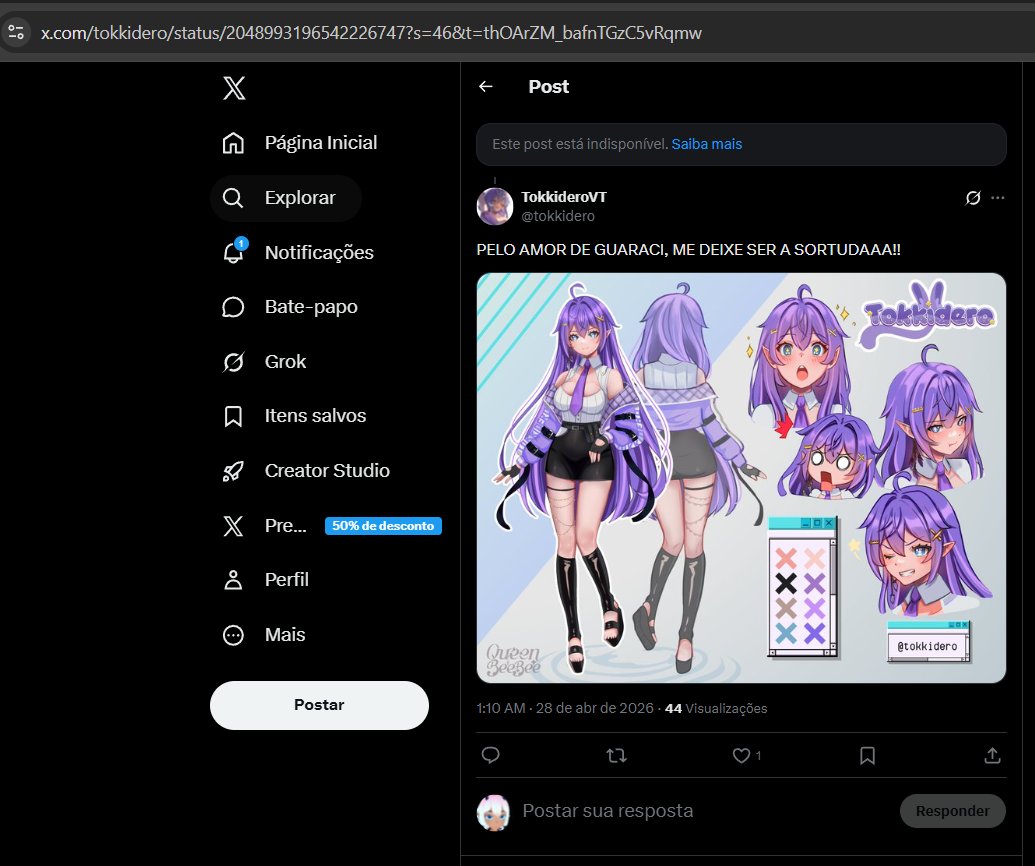Viewport: 1035px width, 866px height.
Task: Click the repost icon
Action: 617,755
